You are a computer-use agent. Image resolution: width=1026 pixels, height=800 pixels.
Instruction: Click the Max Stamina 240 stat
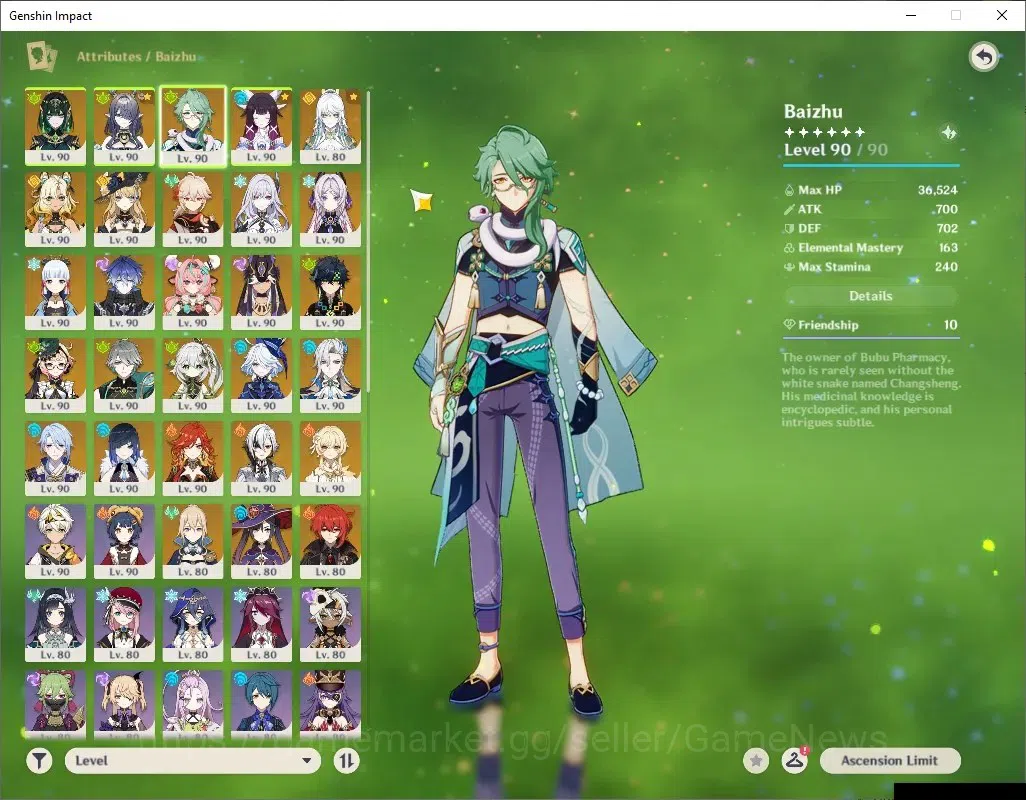[871, 267]
